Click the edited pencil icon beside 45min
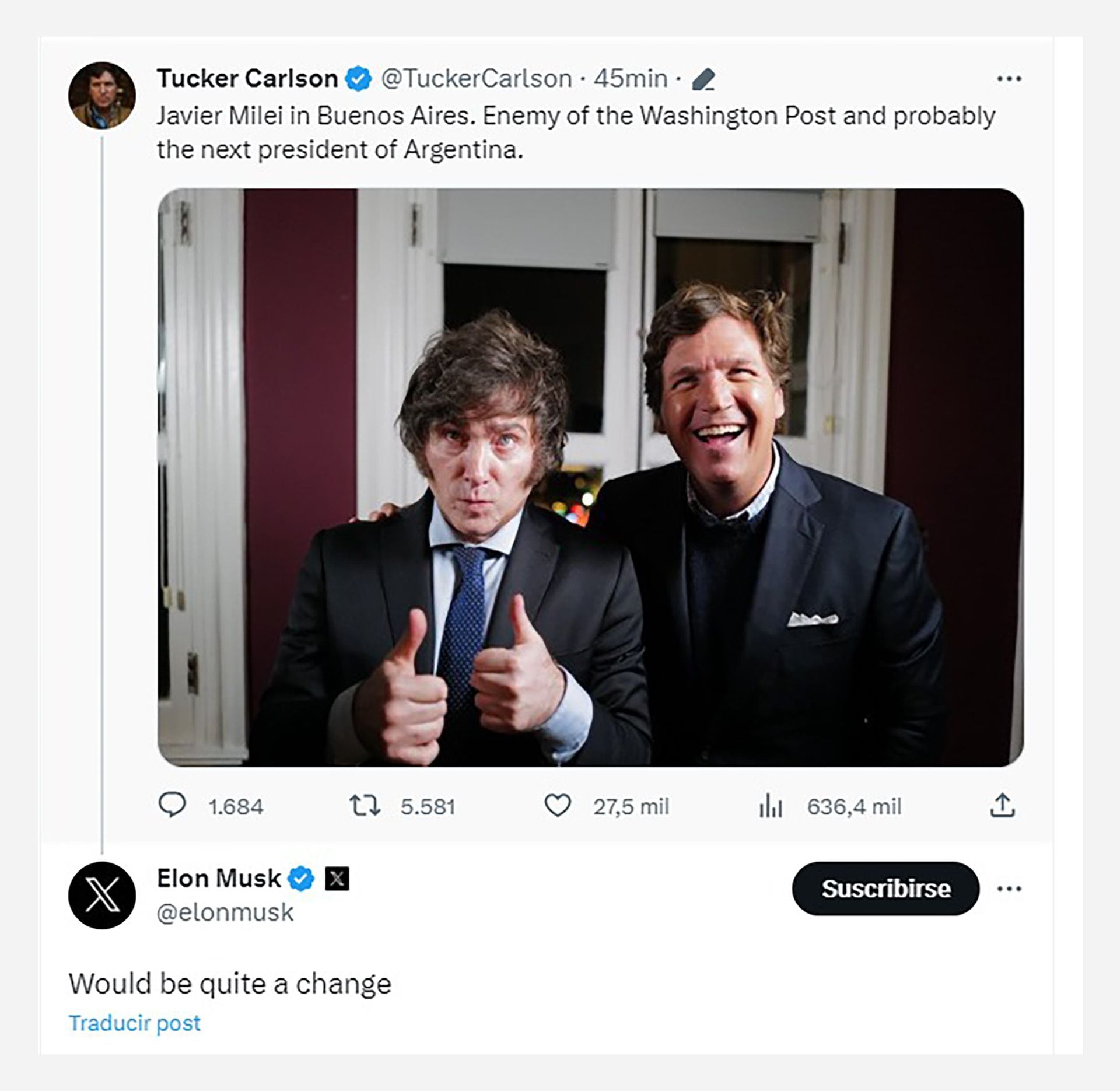1120x1091 pixels. click(x=703, y=79)
